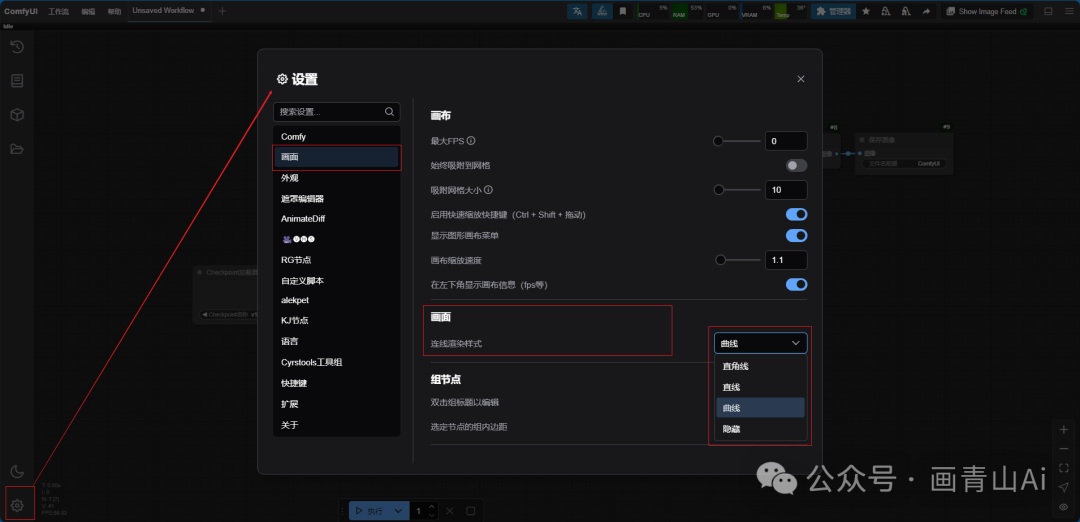1080x522 pixels.
Task: Zoom out canvas with minus icon
Action: point(1063,449)
